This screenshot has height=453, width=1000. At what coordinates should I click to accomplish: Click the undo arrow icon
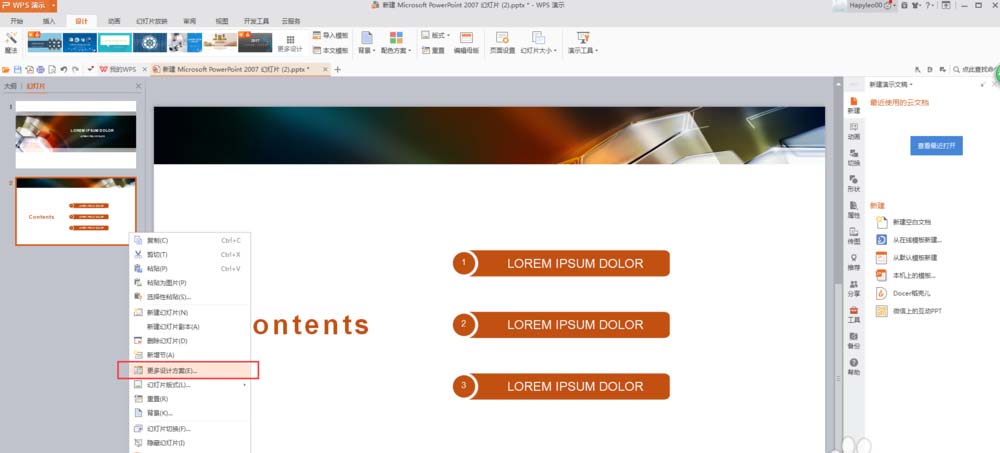[x=64, y=70]
